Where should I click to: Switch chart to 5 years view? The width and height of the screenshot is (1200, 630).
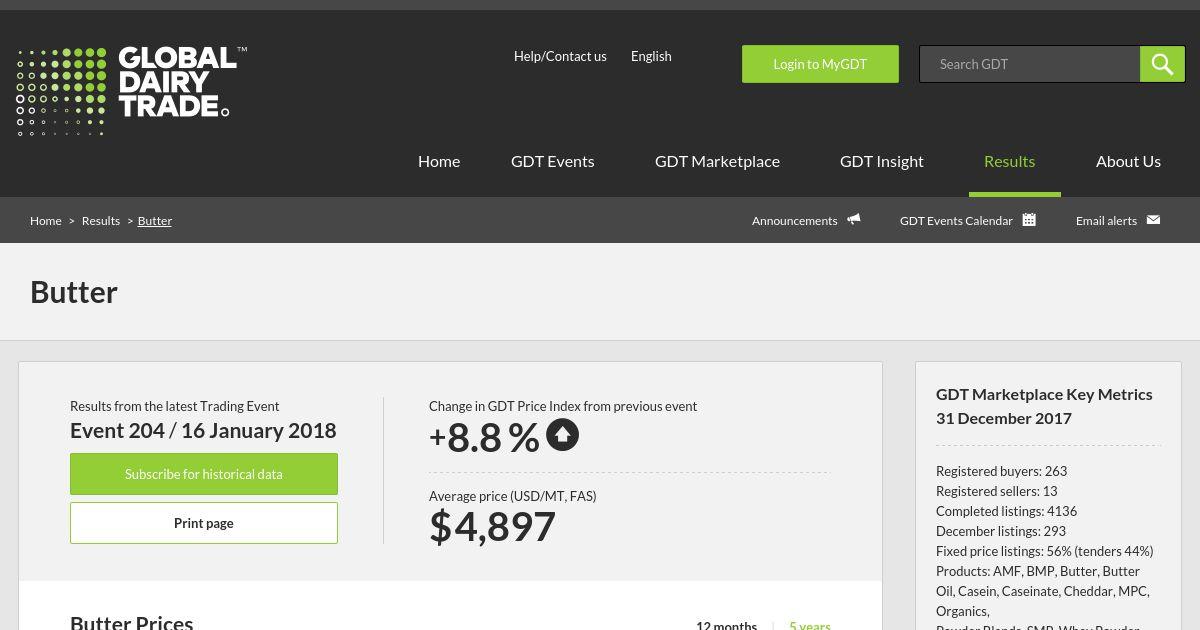coord(810,625)
